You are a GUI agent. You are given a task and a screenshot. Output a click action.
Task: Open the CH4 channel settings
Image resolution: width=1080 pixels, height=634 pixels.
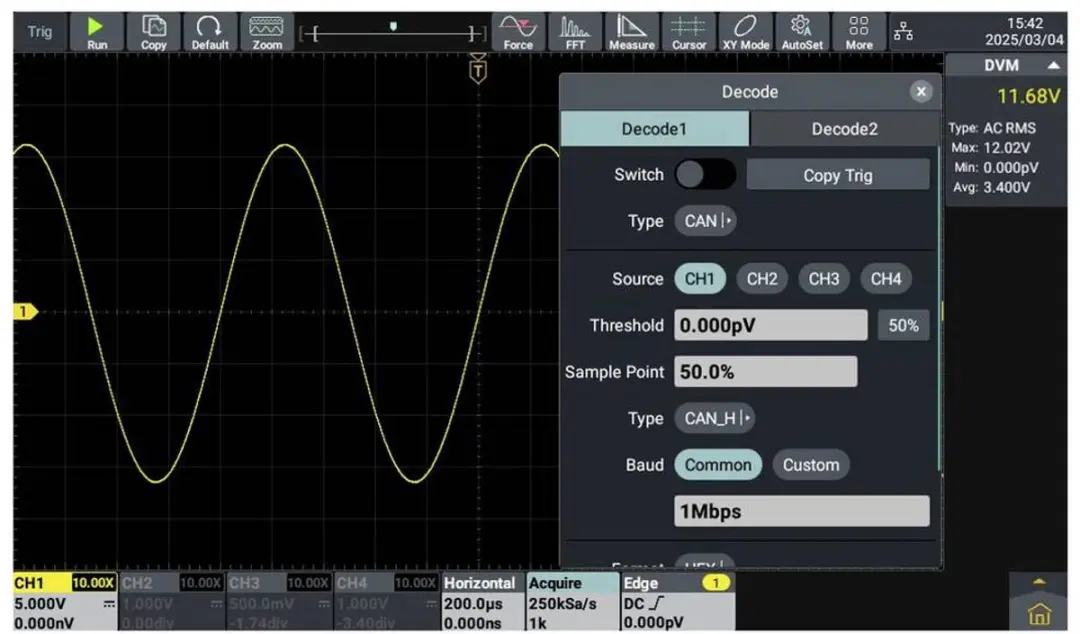387,602
